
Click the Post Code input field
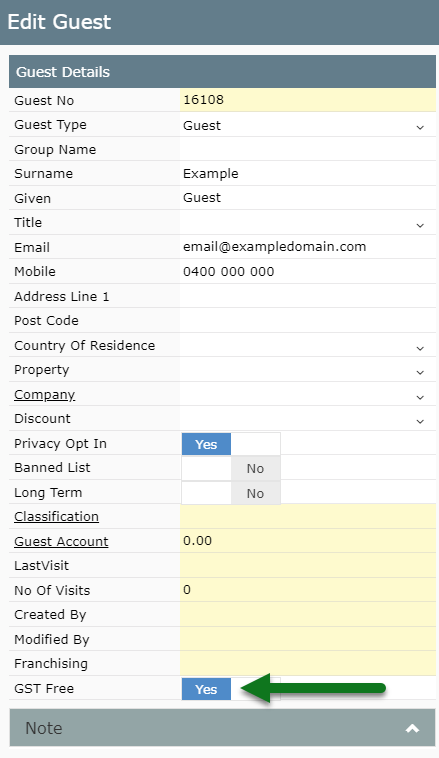307,321
